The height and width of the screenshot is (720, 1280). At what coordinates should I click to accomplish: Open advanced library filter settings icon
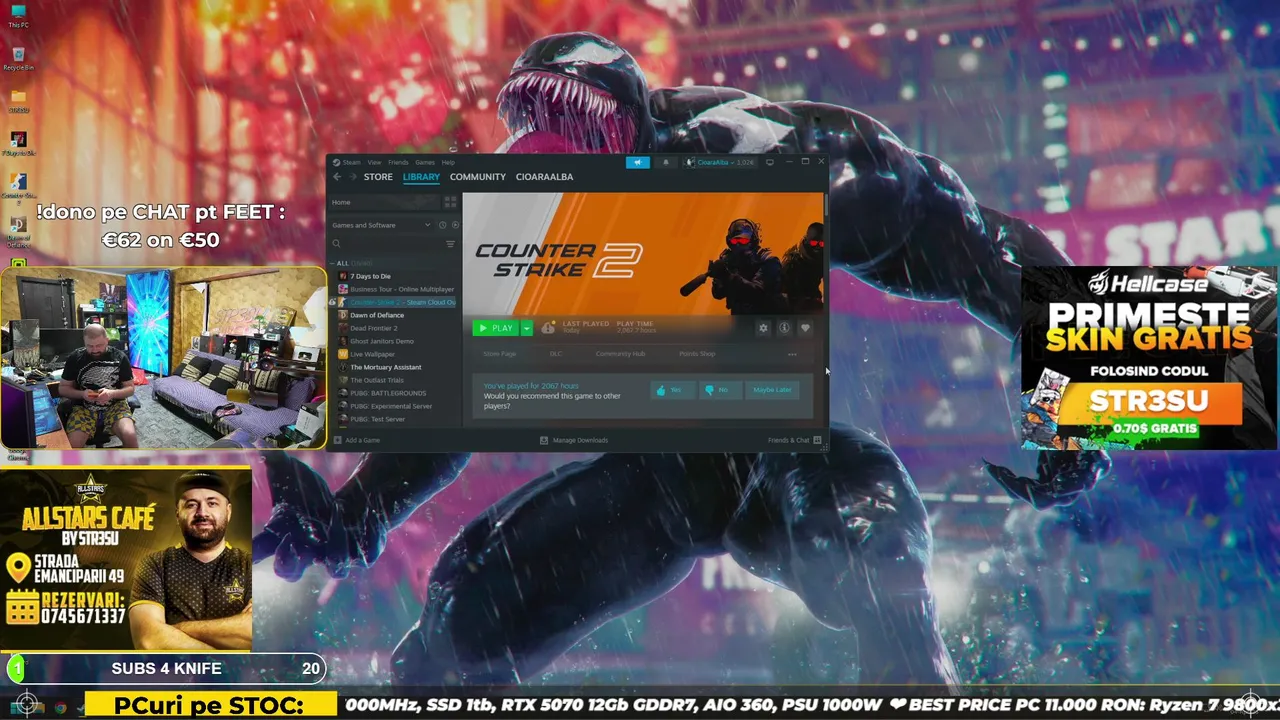point(450,244)
